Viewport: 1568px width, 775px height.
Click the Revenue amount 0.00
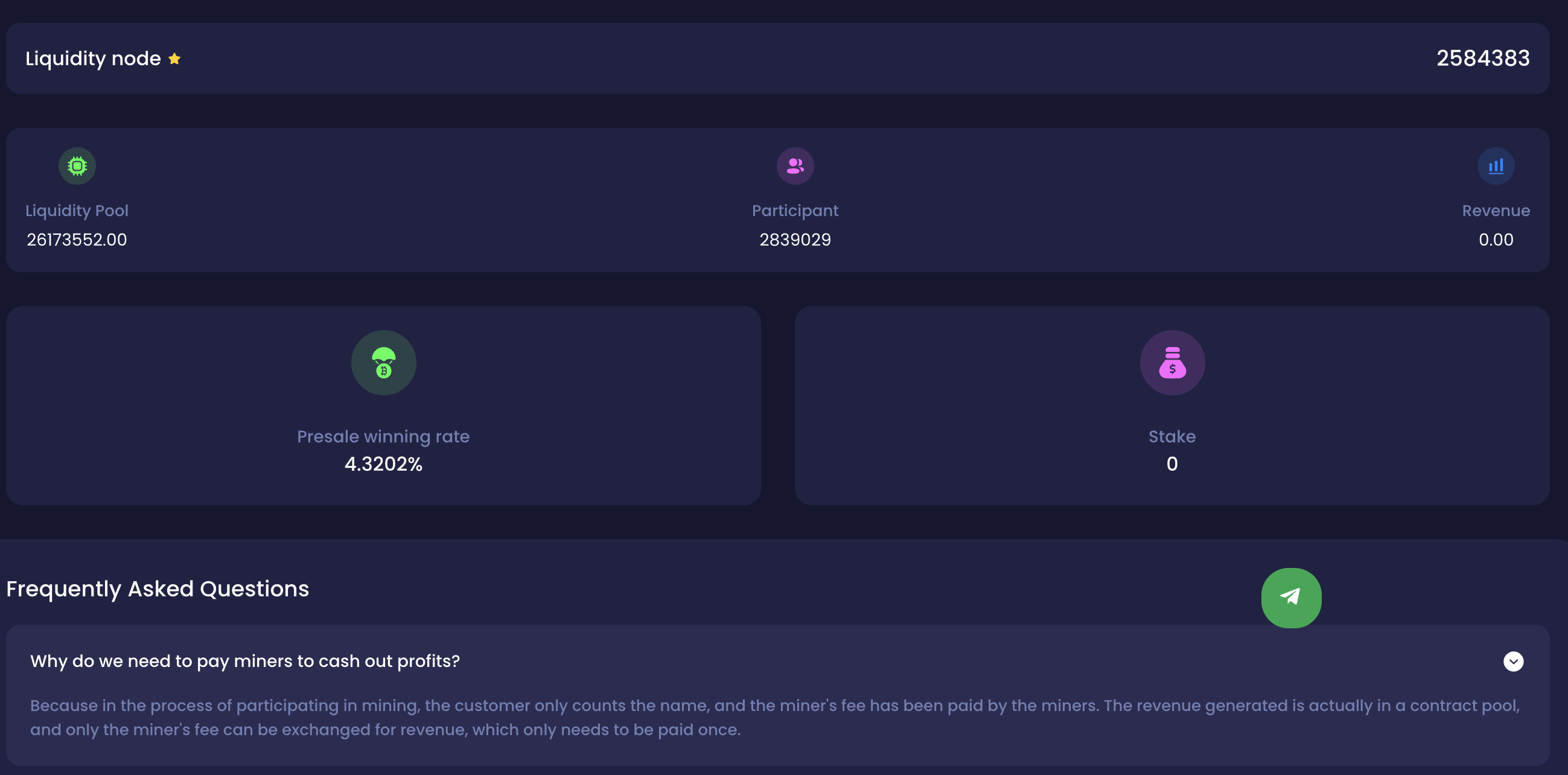click(x=1496, y=240)
